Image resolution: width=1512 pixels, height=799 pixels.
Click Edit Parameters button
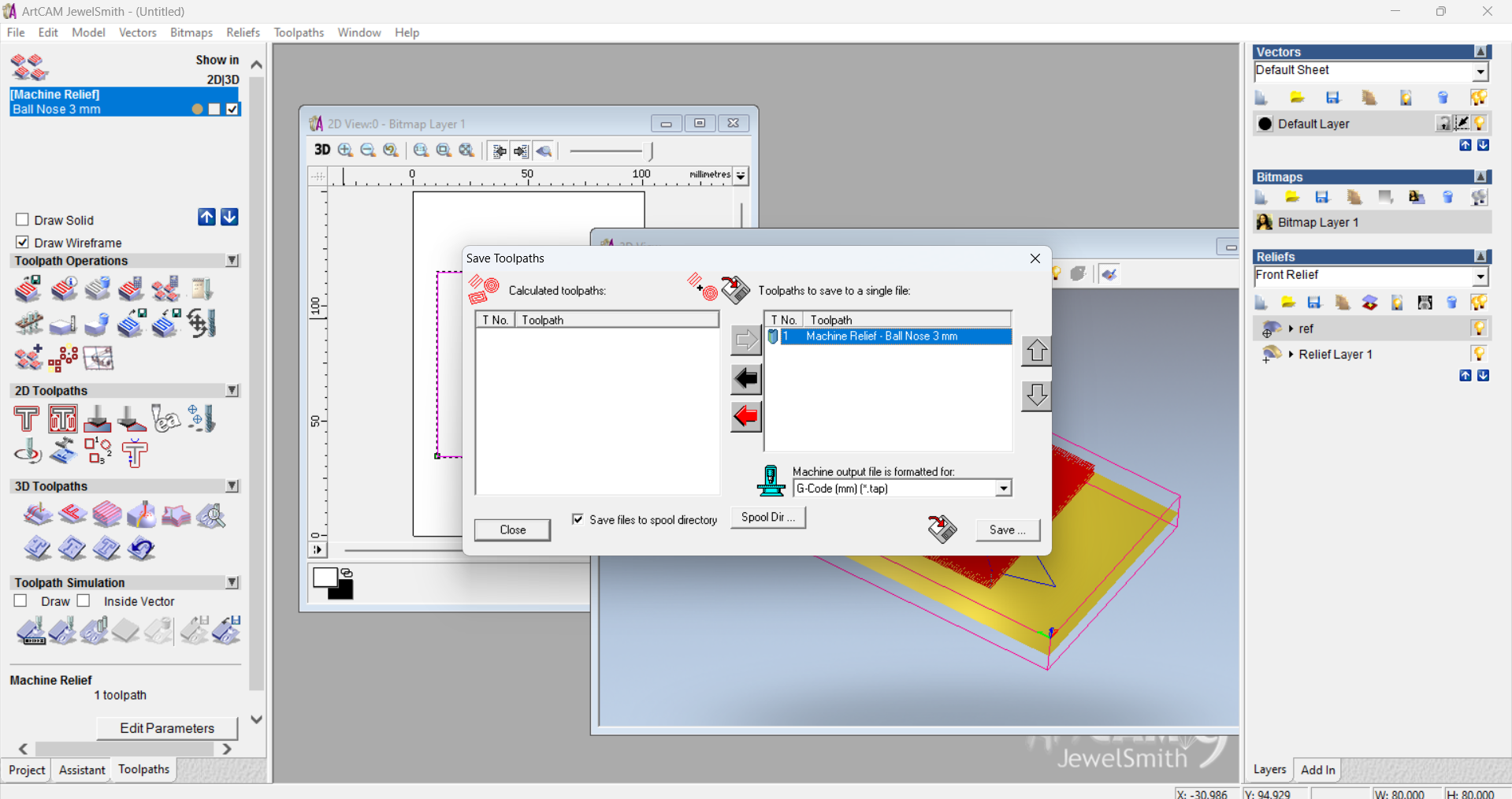(167, 728)
